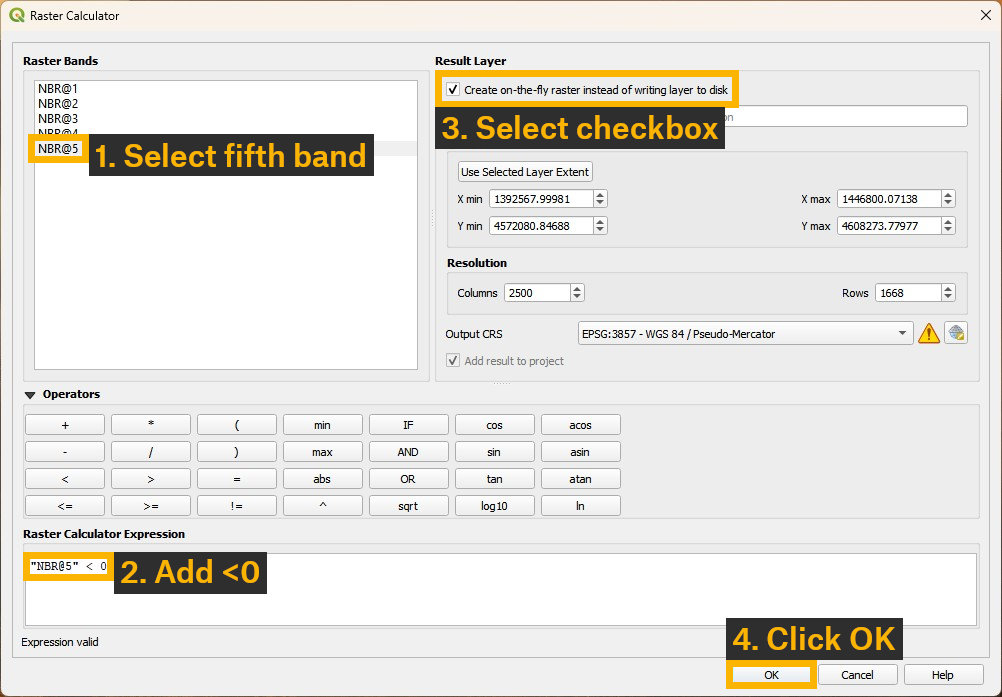The width and height of the screenshot is (1002, 697).
Task: Click the asin function button
Action: pyautogui.click(x=580, y=452)
